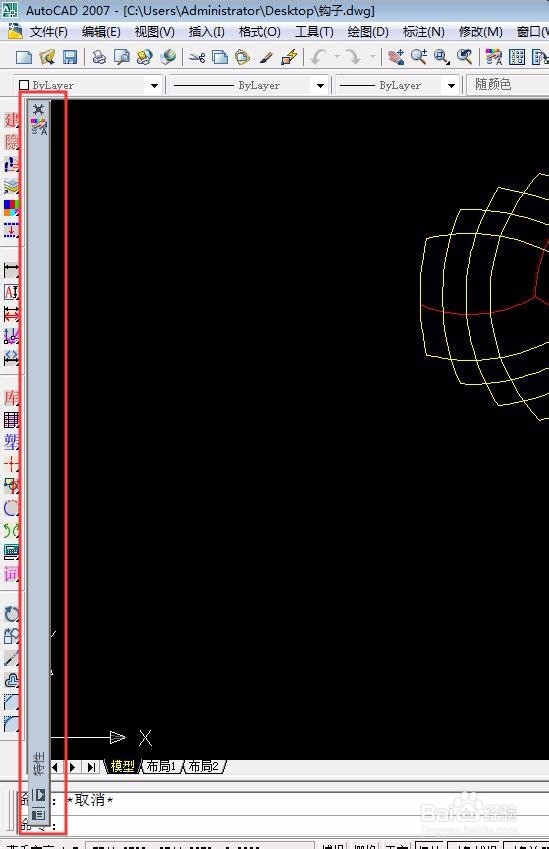Click the document icon left of 文件 menu
This screenshot has width=549, height=849.
click(x=15, y=32)
